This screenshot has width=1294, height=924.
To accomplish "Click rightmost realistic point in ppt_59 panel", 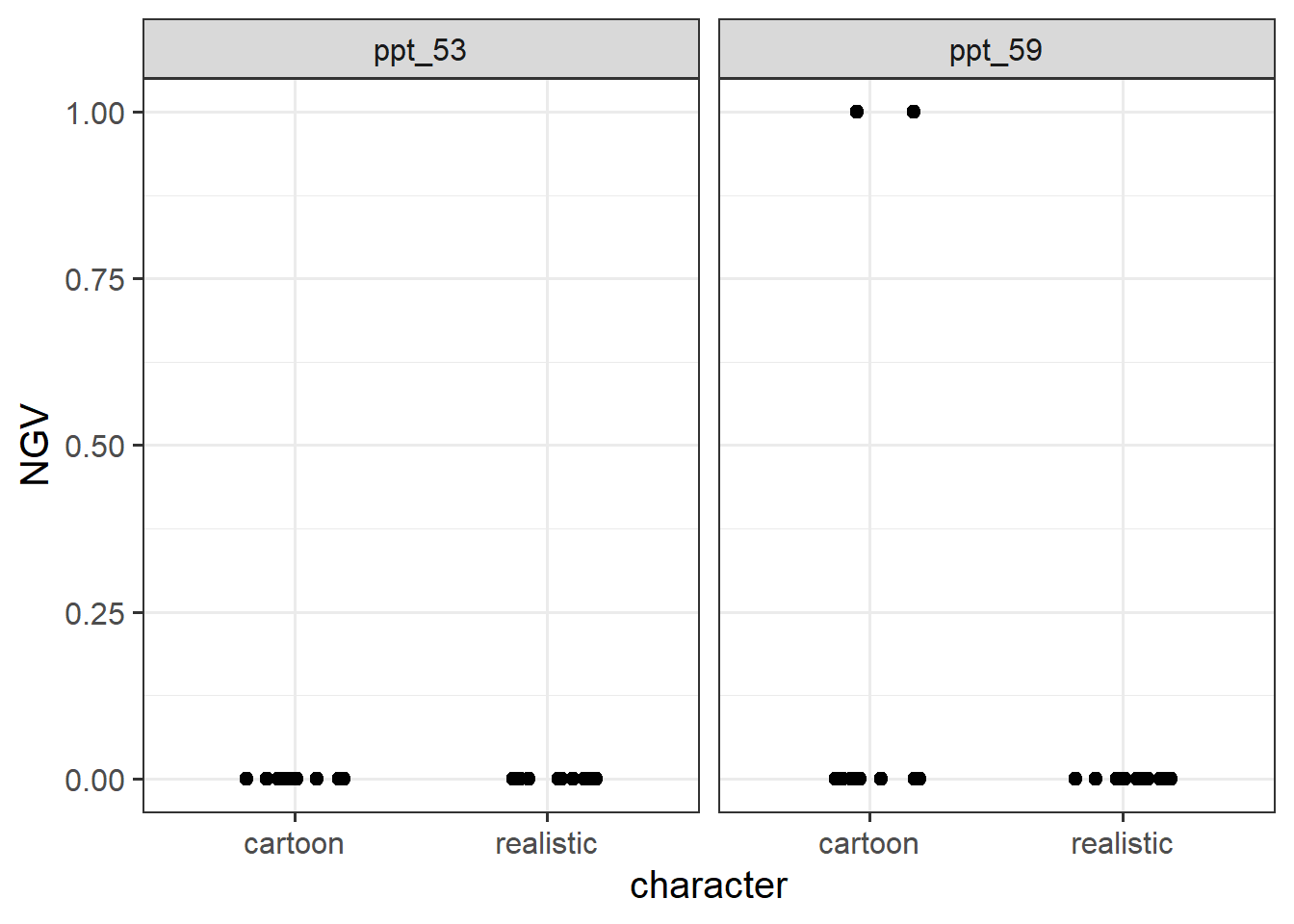I will [1171, 779].
